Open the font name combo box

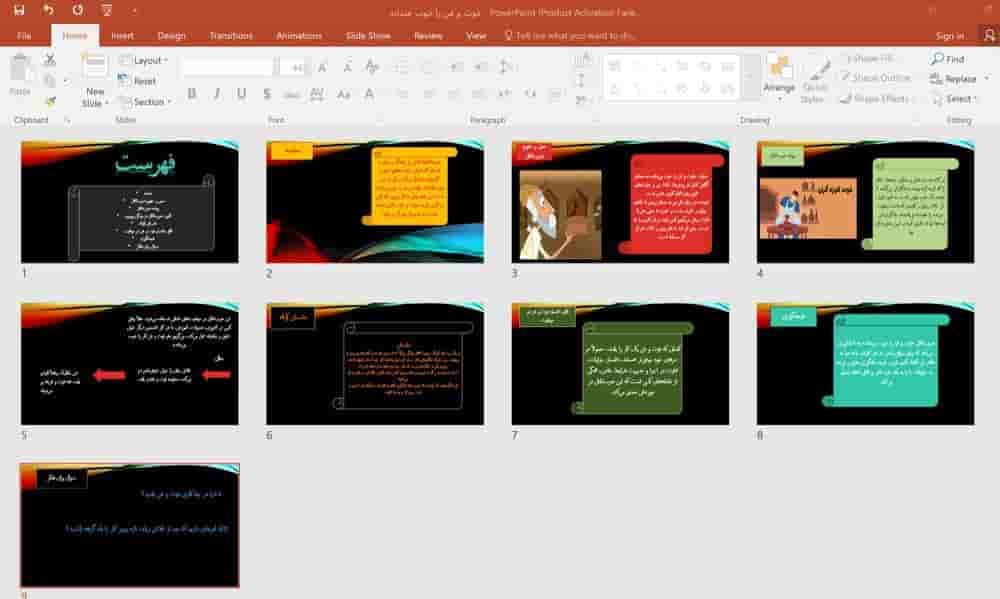230,67
